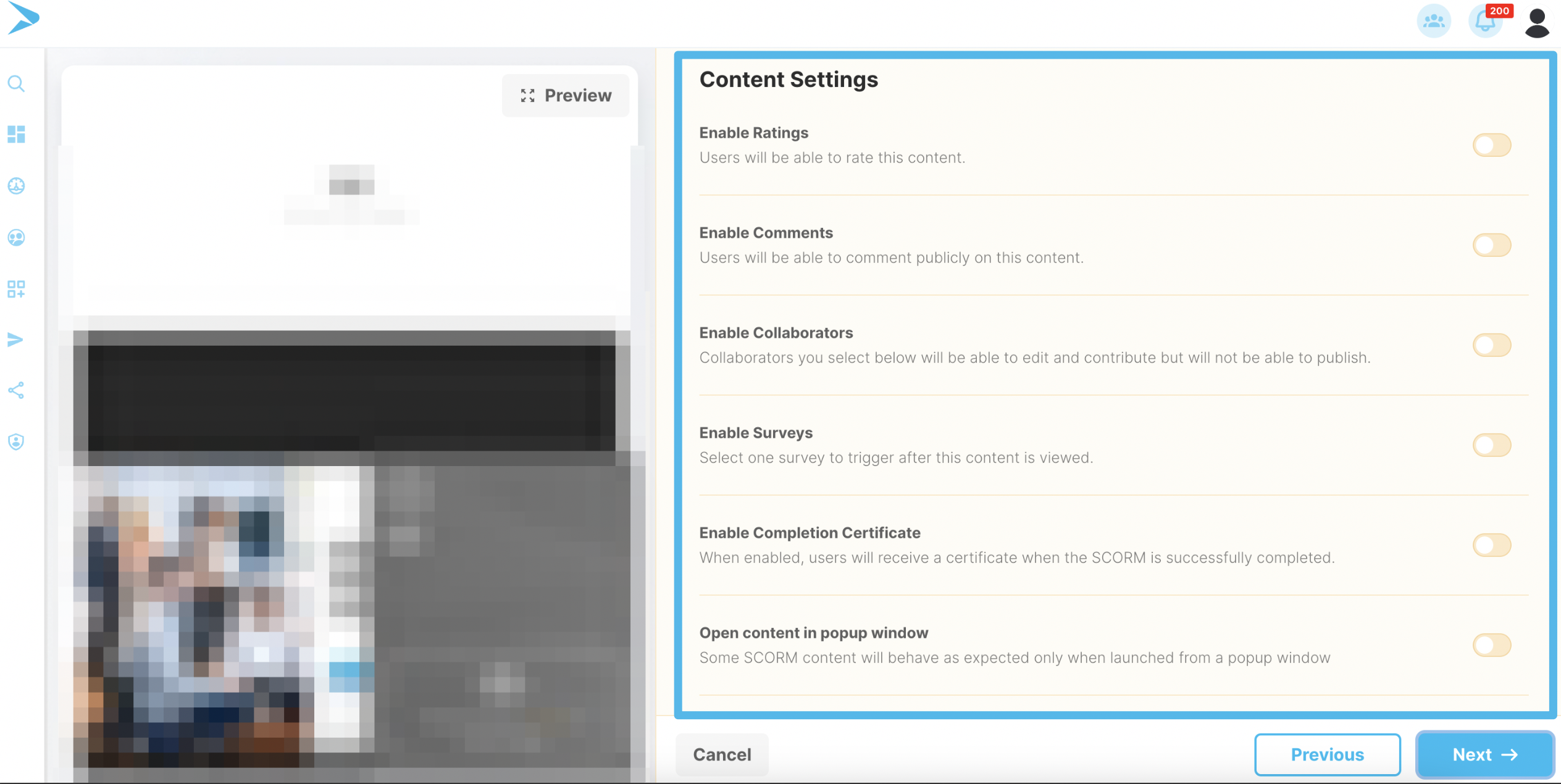Image resolution: width=1561 pixels, height=784 pixels.
Task: Click the paper-plane app logo
Action: 23,17
